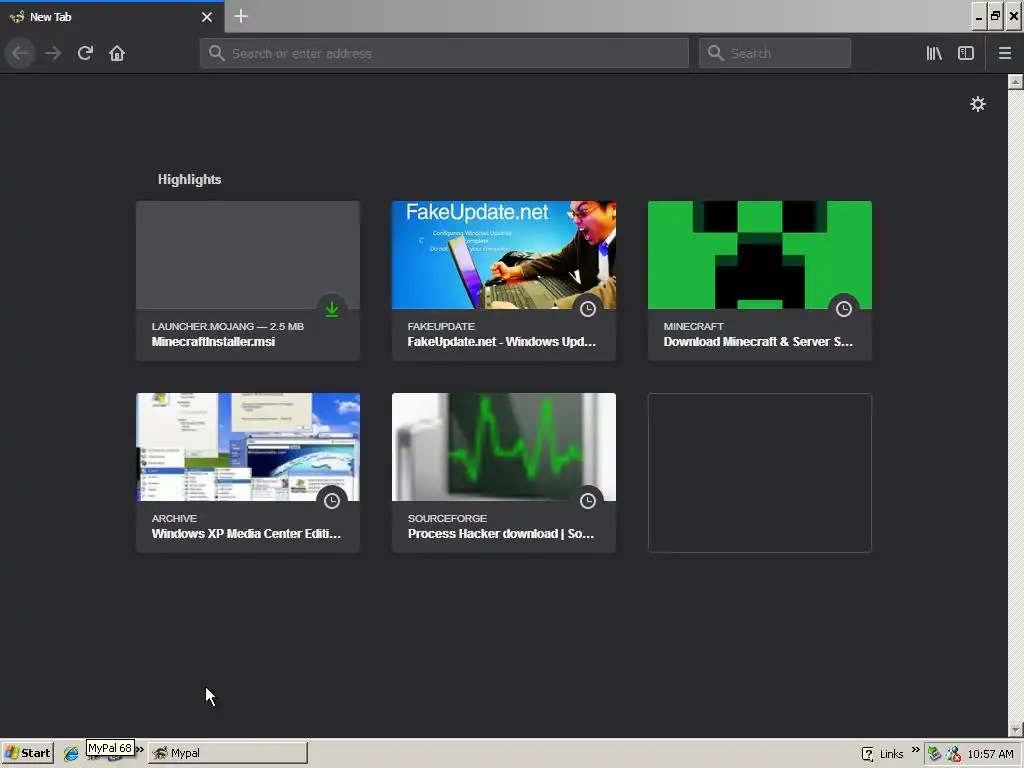Image resolution: width=1024 pixels, height=768 pixels.
Task: Click the Highlights section heading
Action: [189, 180]
